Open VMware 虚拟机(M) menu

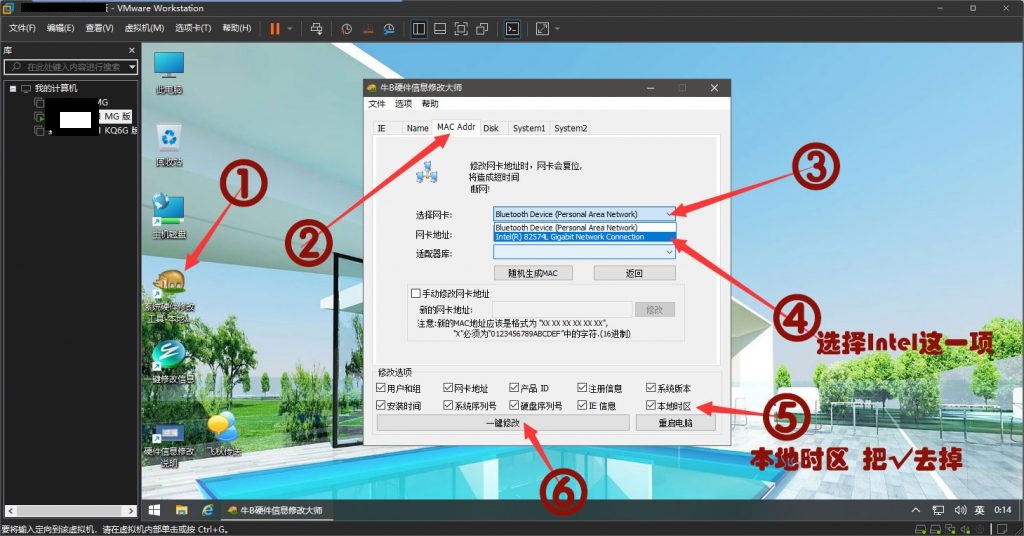144,28
